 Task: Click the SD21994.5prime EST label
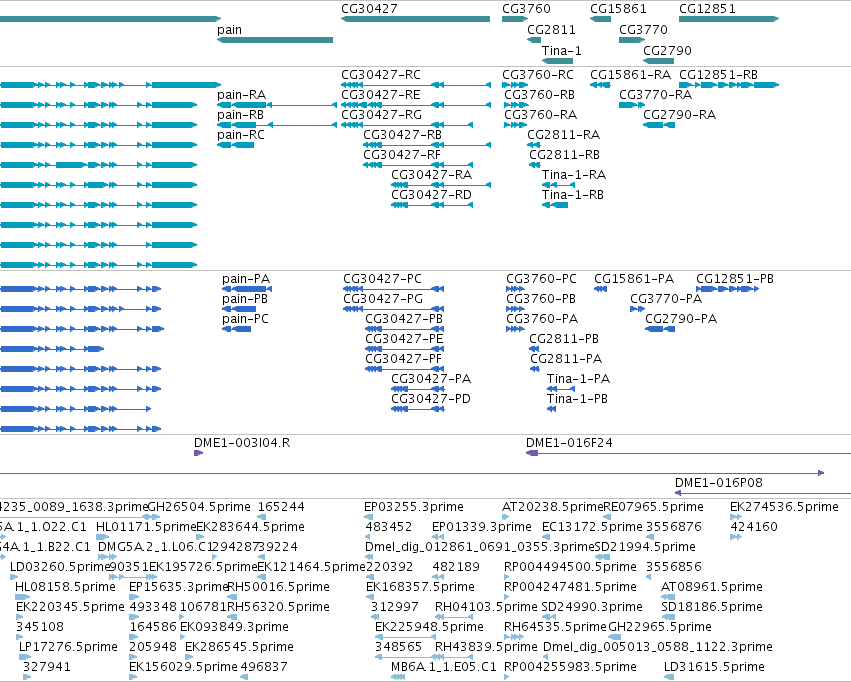(645, 547)
